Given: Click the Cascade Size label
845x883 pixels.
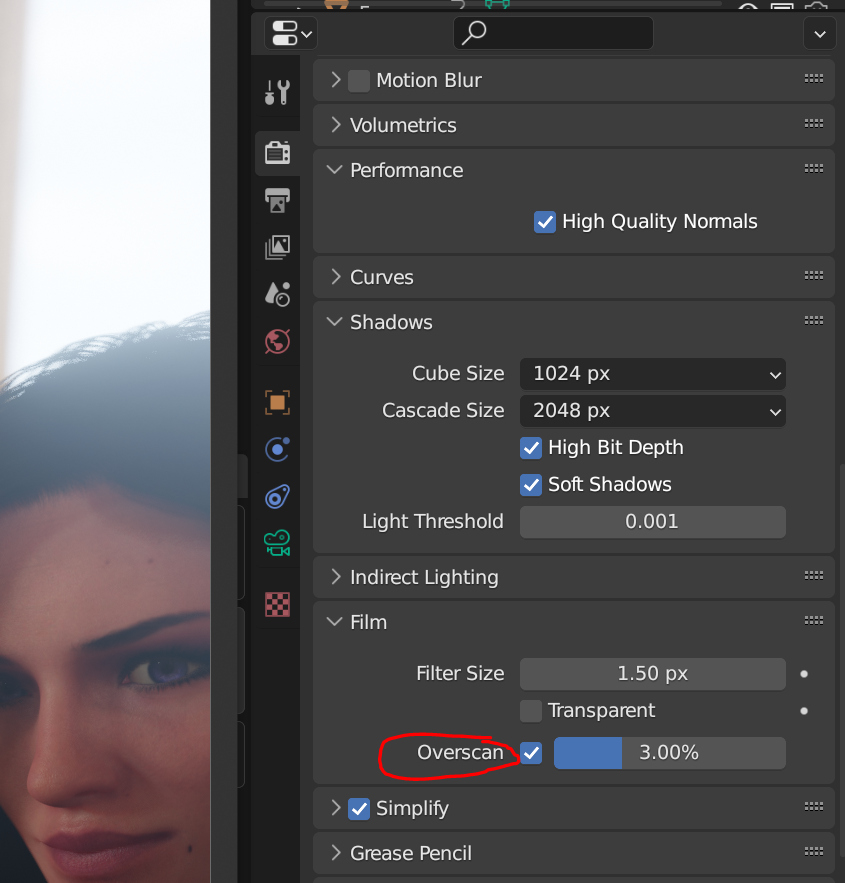Looking at the screenshot, I should pyautogui.click(x=443, y=411).
